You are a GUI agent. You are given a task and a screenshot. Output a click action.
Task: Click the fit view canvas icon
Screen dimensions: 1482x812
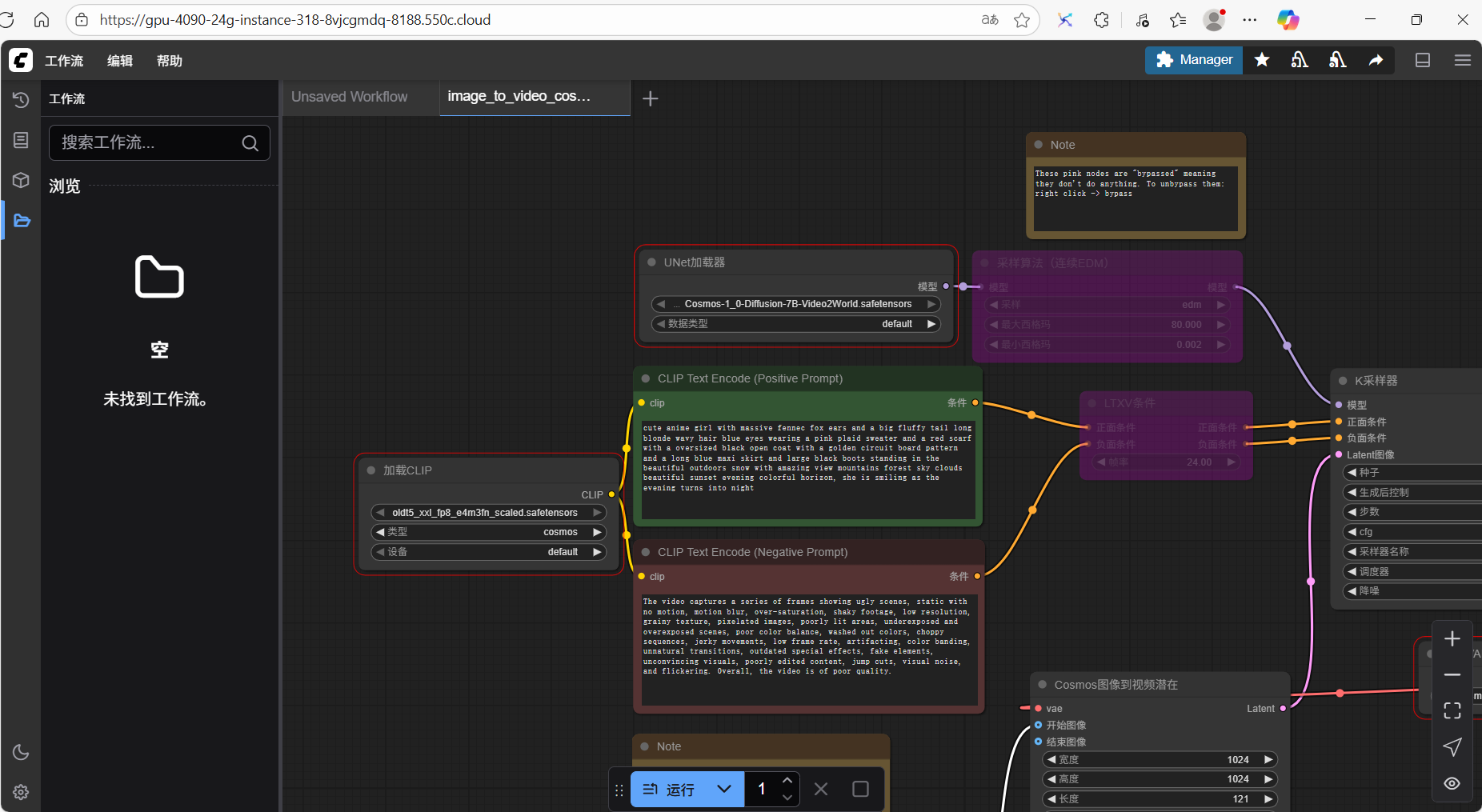click(x=1452, y=710)
